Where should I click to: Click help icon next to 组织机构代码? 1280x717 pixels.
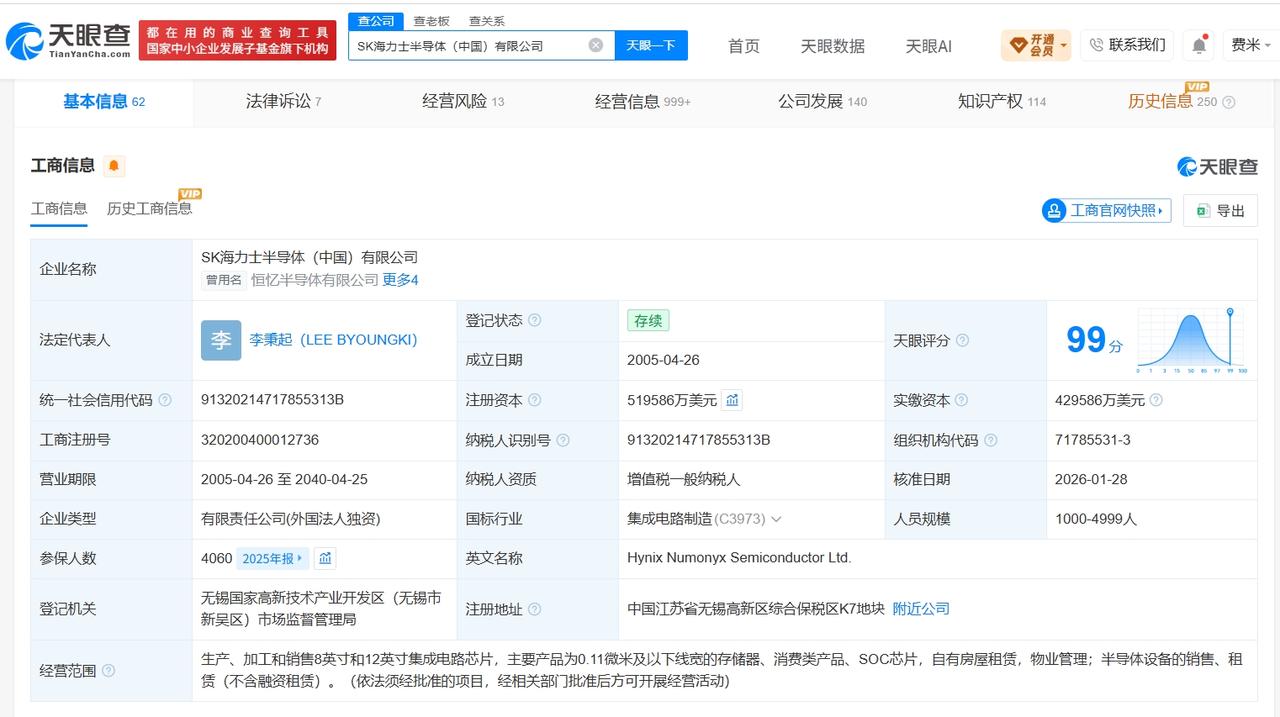(x=990, y=440)
